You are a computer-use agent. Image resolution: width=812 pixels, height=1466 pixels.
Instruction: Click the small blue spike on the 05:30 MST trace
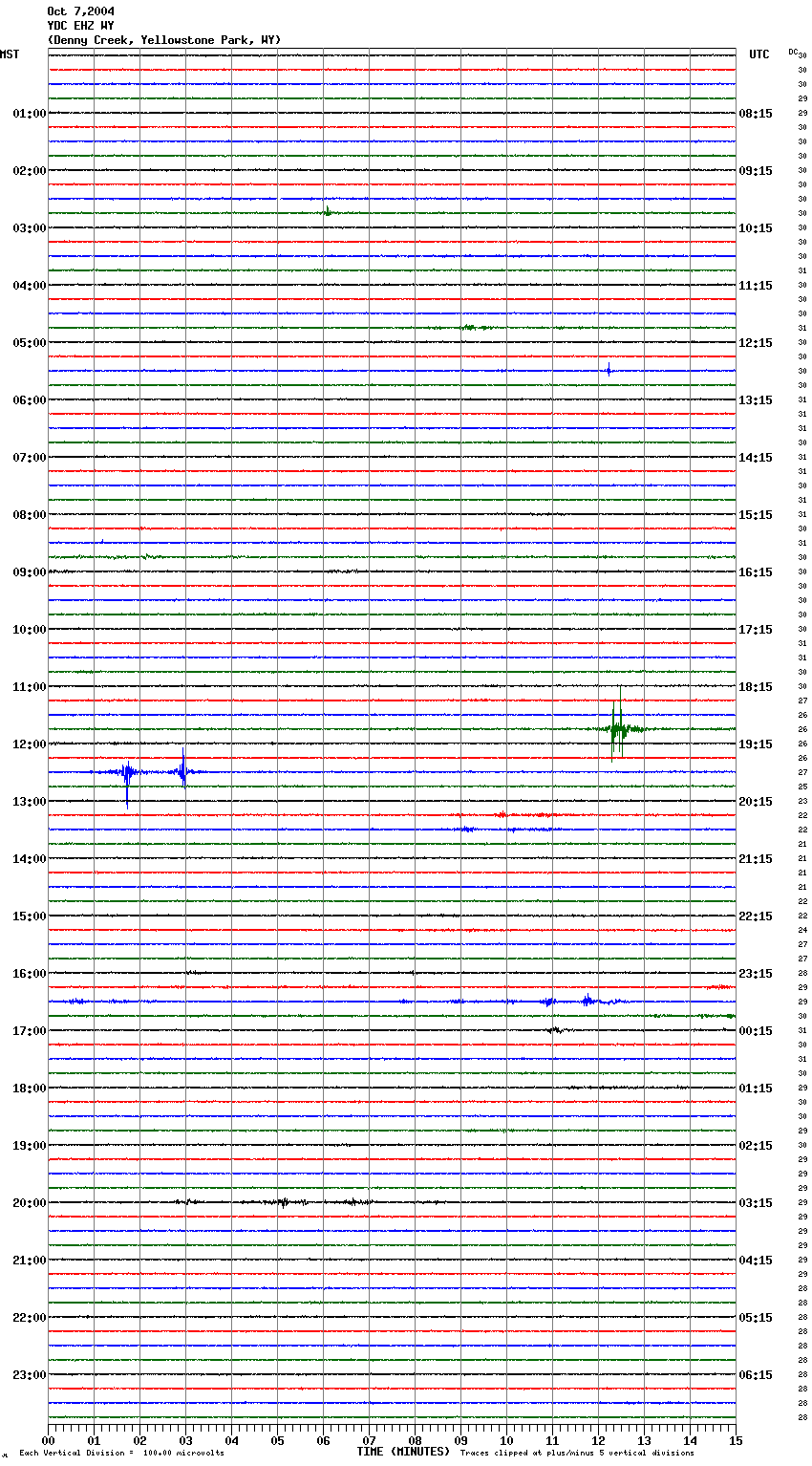point(609,370)
